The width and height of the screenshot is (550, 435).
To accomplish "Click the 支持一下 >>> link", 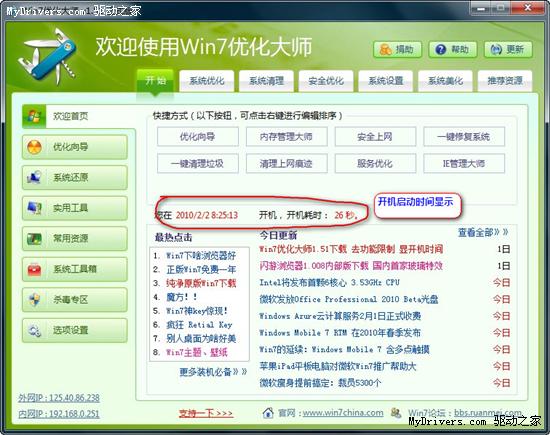I will 206,413.
